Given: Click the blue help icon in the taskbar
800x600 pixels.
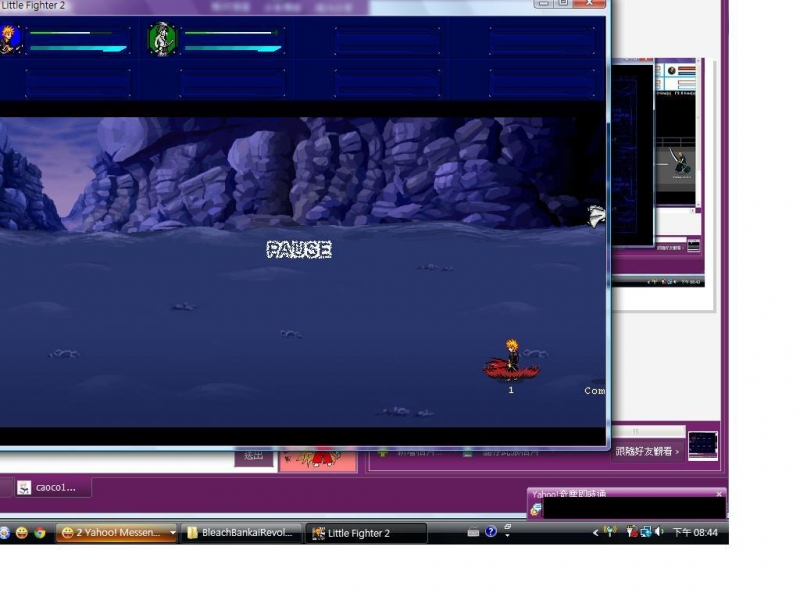Looking at the screenshot, I should [x=491, y=532].
